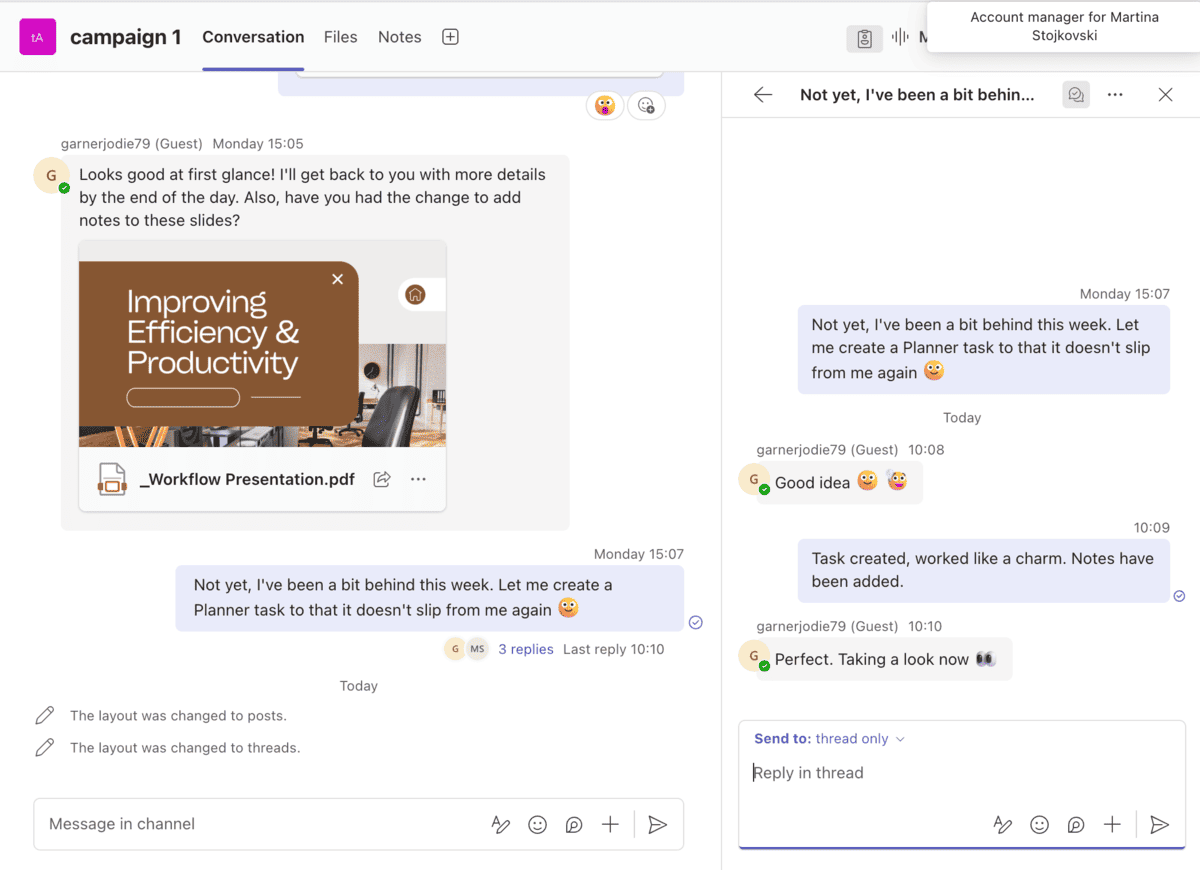The width and height of the screenshot is (1200, 870).
Task: Open more options on the thread header
Action: coord(1115,94)
